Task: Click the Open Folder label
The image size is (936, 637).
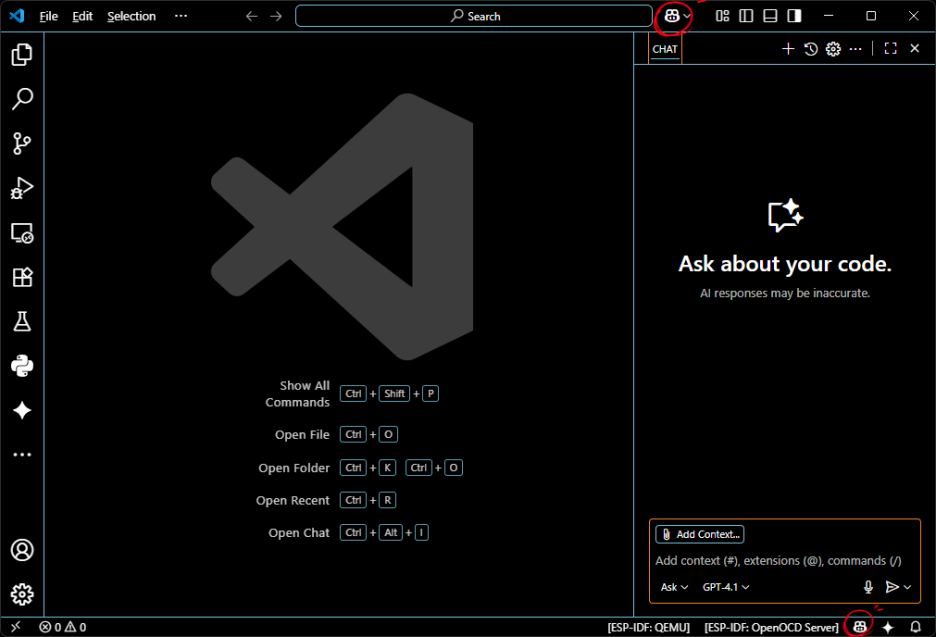Action: click(x=294, y=468)
